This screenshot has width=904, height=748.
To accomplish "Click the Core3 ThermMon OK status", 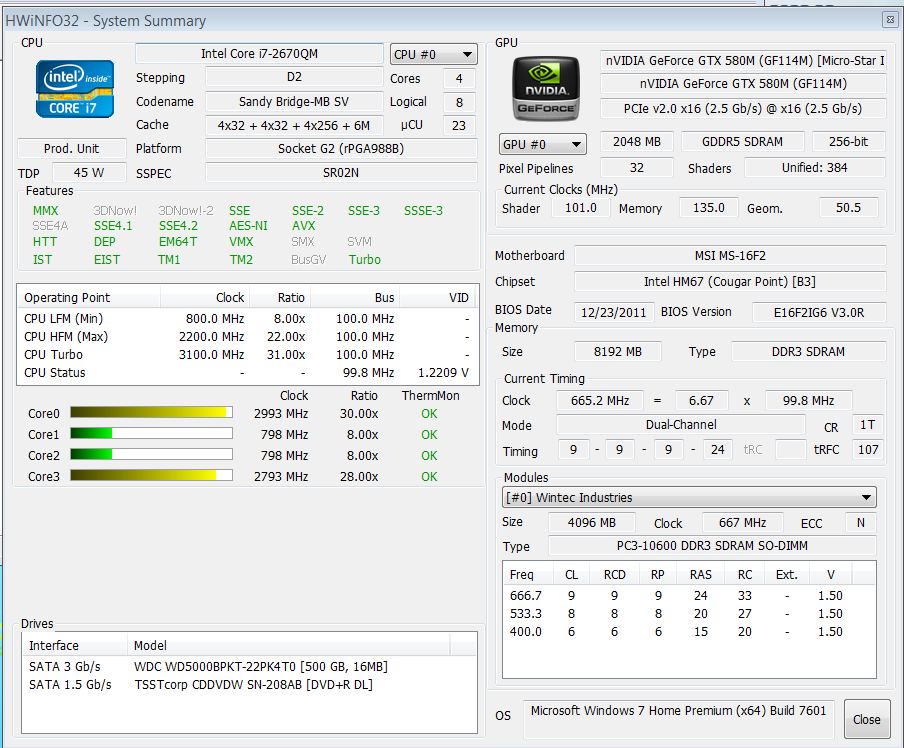I will point(429,477).
